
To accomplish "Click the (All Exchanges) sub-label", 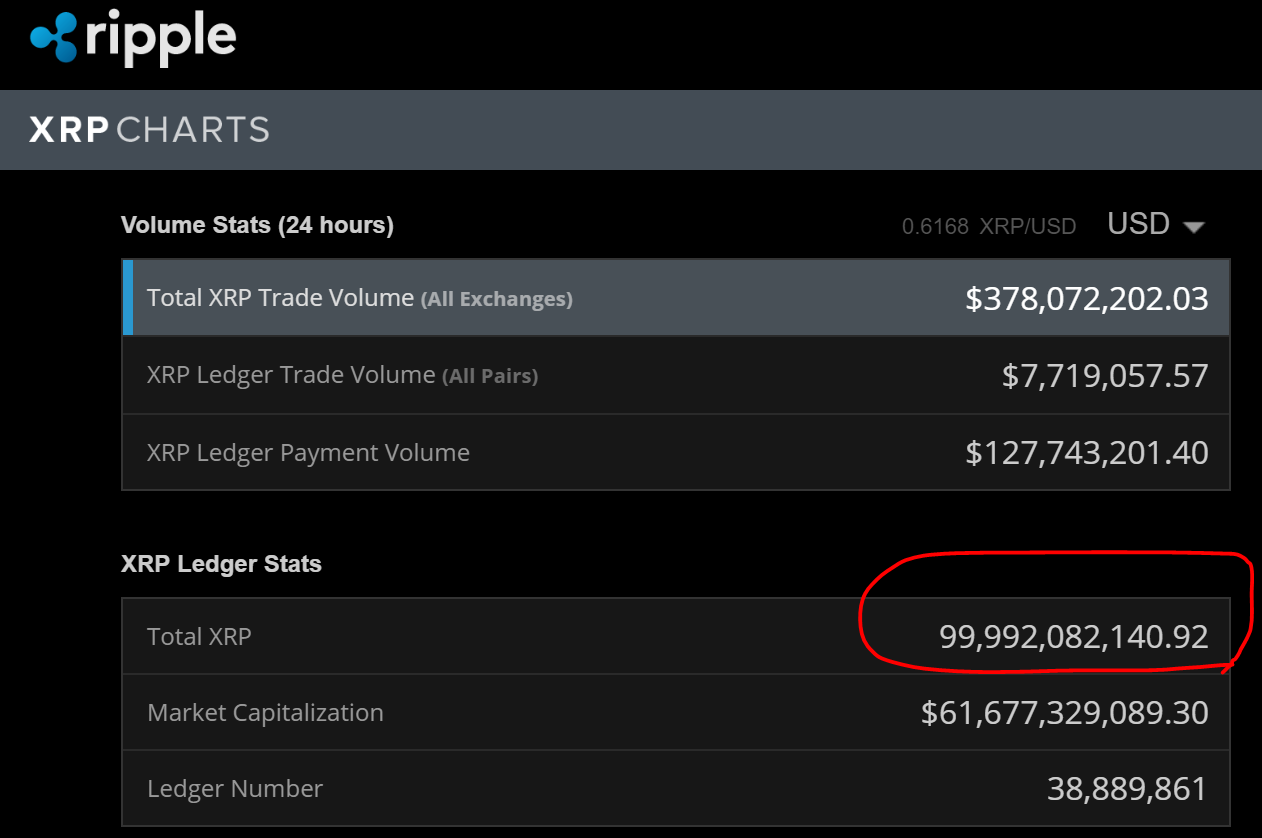I will click(x=496, y=299).
